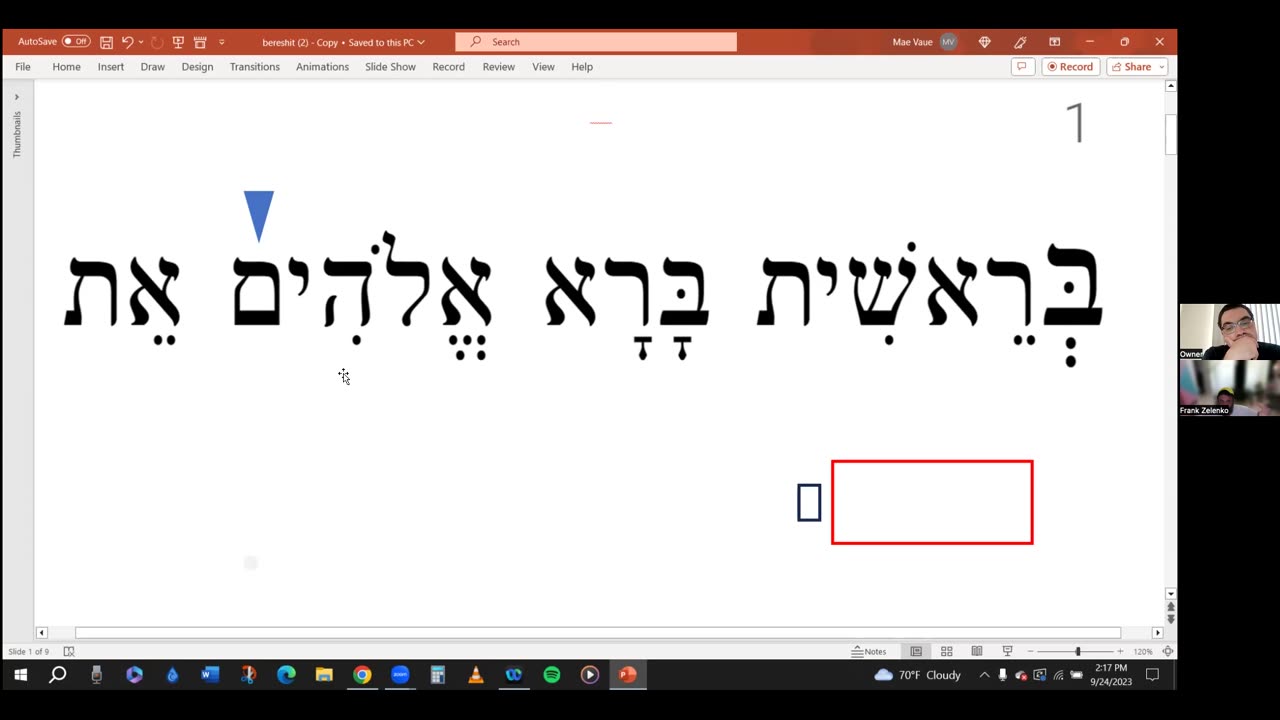Image resolution: width=1280 pixels, height=720 pixels.
Task: Start presentation from beginning icon
Action: [178, 42]
